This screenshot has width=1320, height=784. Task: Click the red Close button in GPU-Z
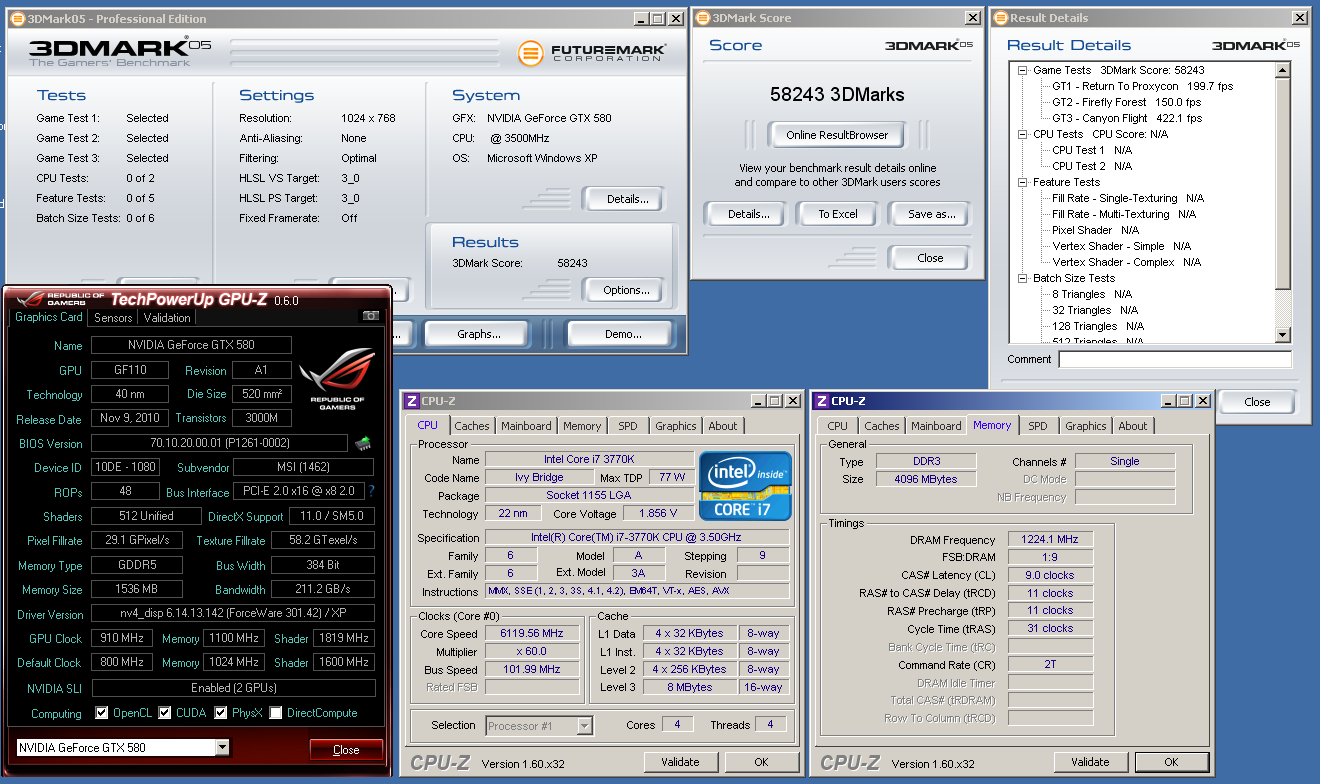[x=346, y=750]
